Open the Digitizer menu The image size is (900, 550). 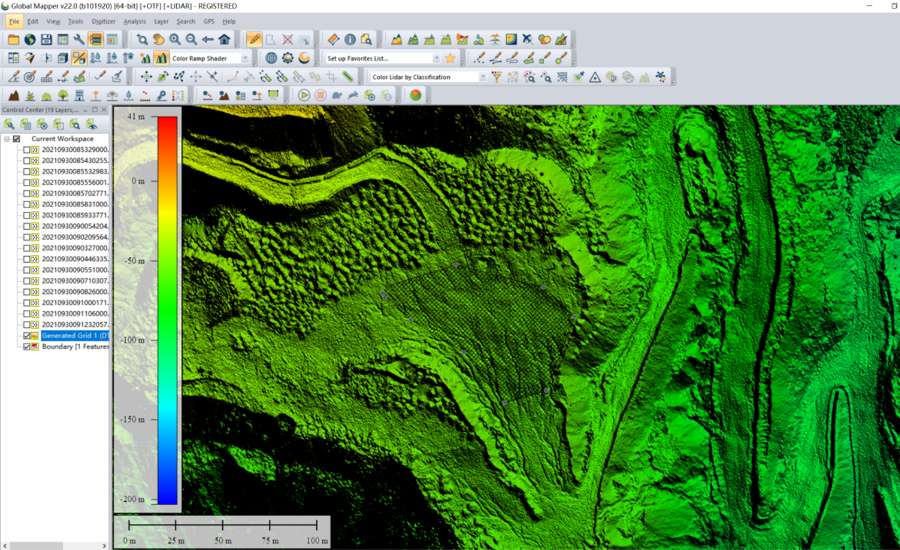coord(103,21)
